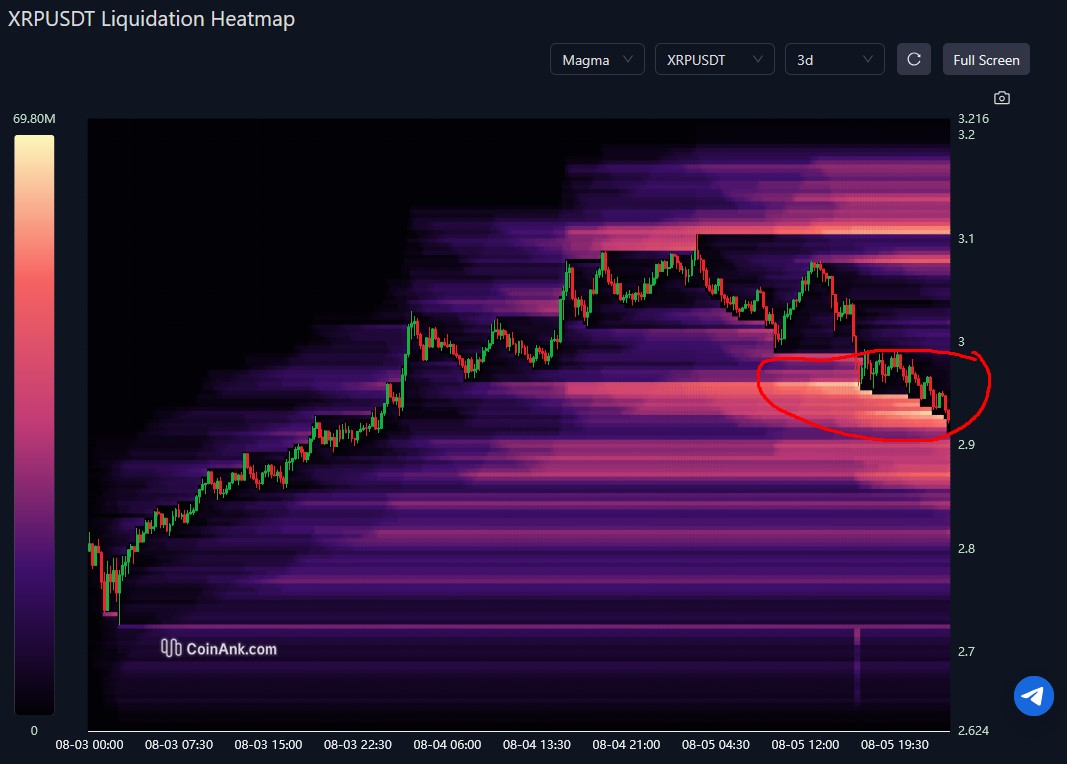The width and height of the screenshot is (1067, 764).
Task: Click the 69.80M scale maximum label
Action: tap(34, 118)
